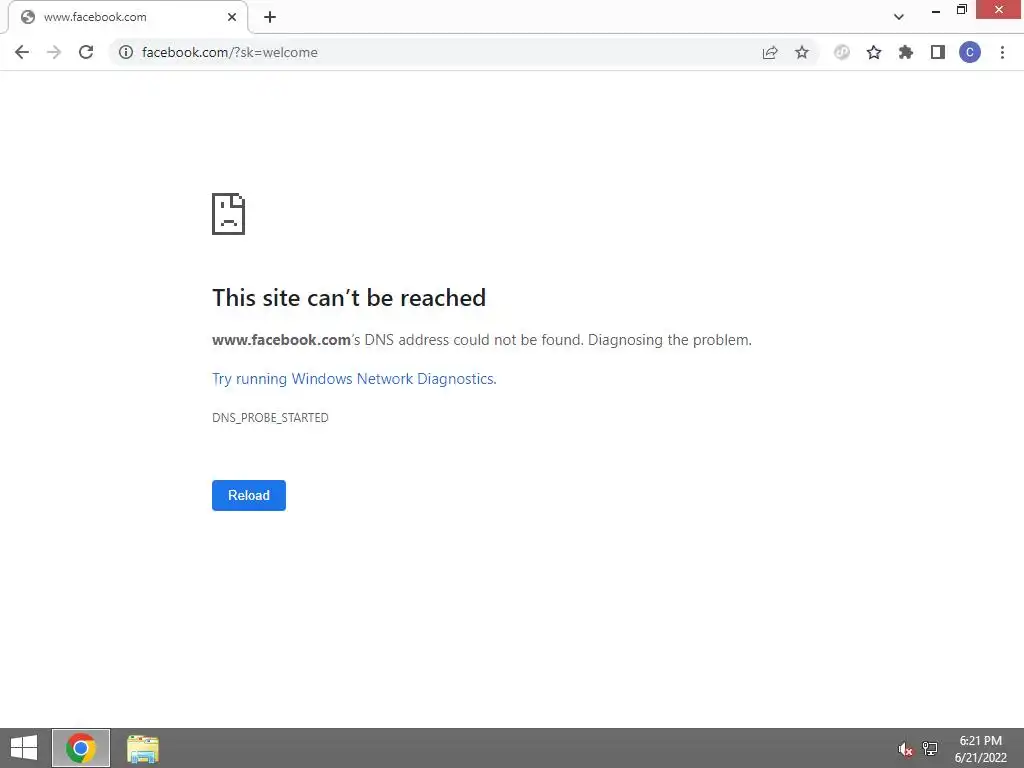
Task: Open a new tab with the plus button
Action: click(x=270, y=17)
